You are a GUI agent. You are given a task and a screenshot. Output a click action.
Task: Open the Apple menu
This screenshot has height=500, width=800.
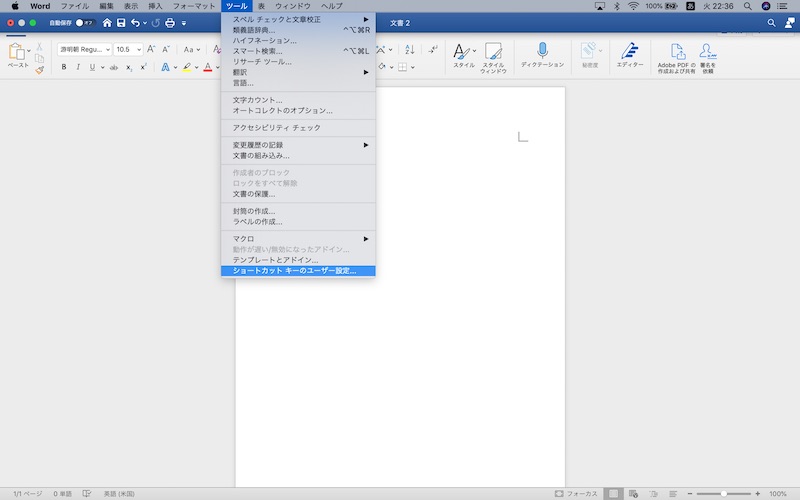click(15, 6)
